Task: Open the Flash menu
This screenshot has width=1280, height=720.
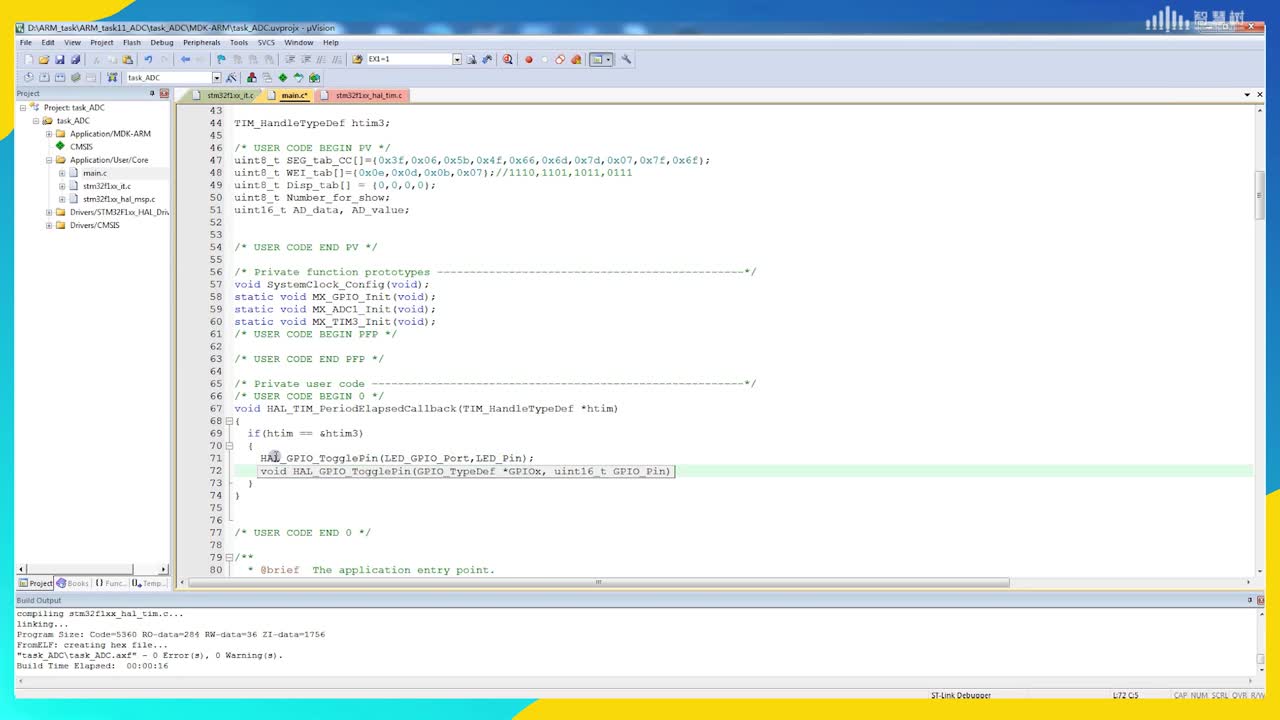Action: click(x=132, y=42)
